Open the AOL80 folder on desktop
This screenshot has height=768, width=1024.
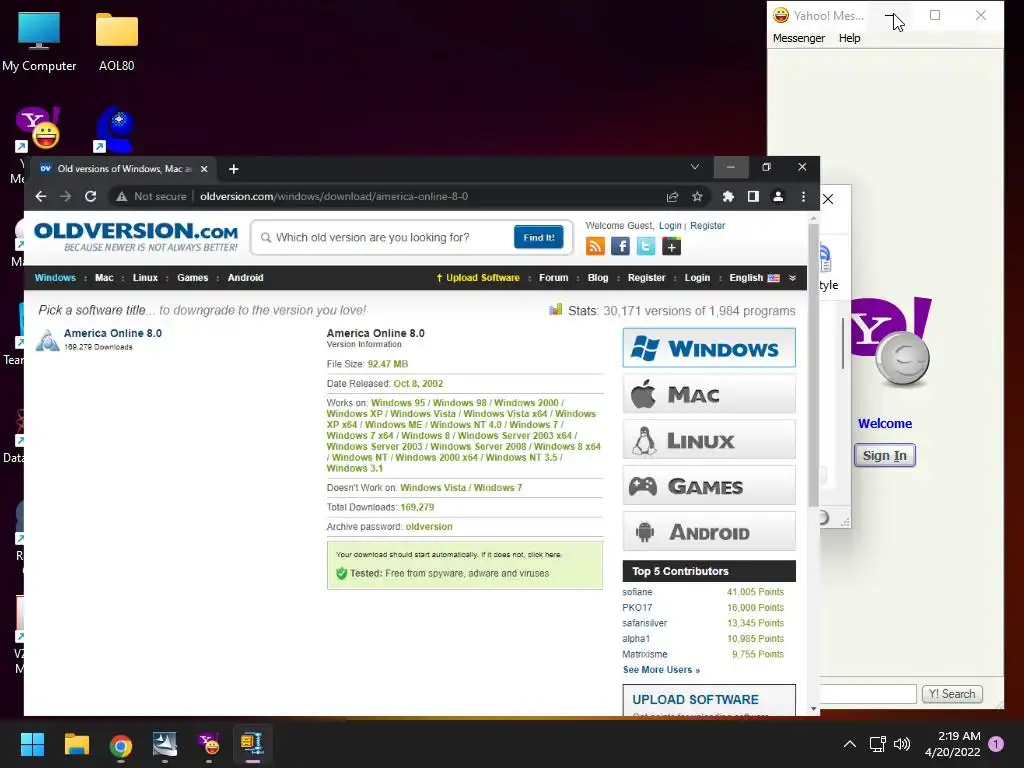[x=116, y=42]
